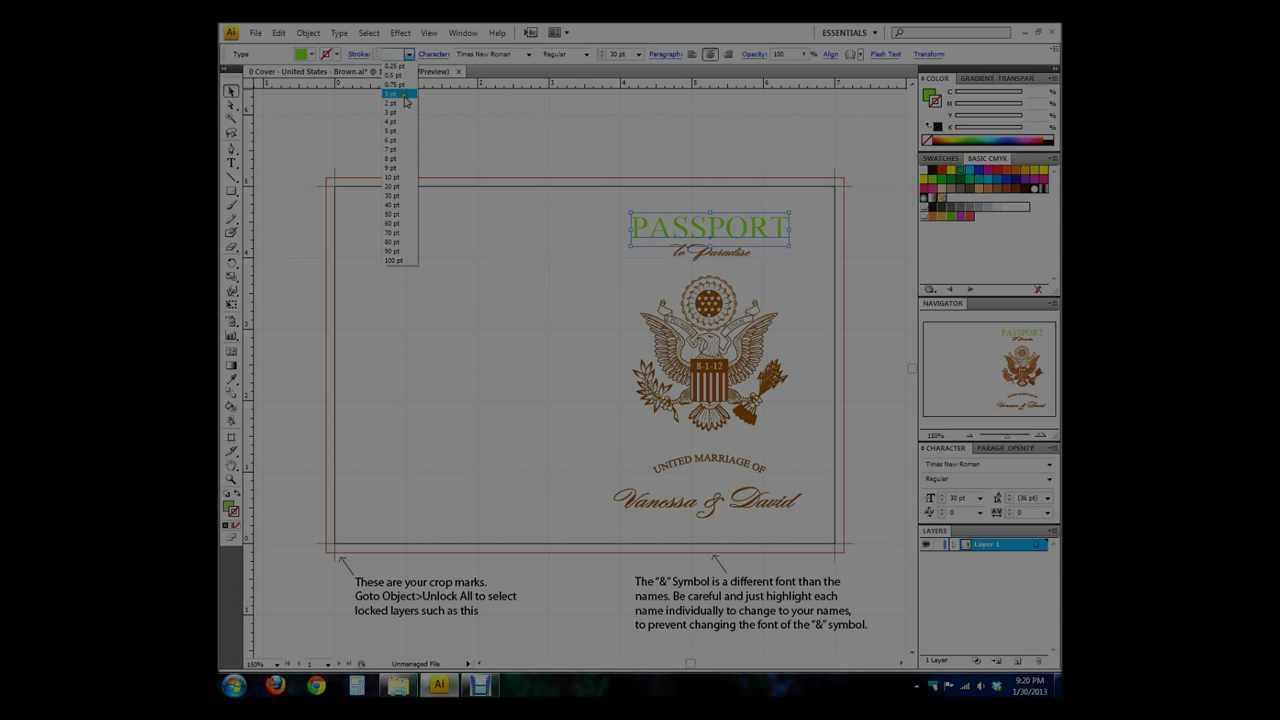Toggle visibility eye of Layer 1
This screenshot has width=1280, height=720.
926,545
